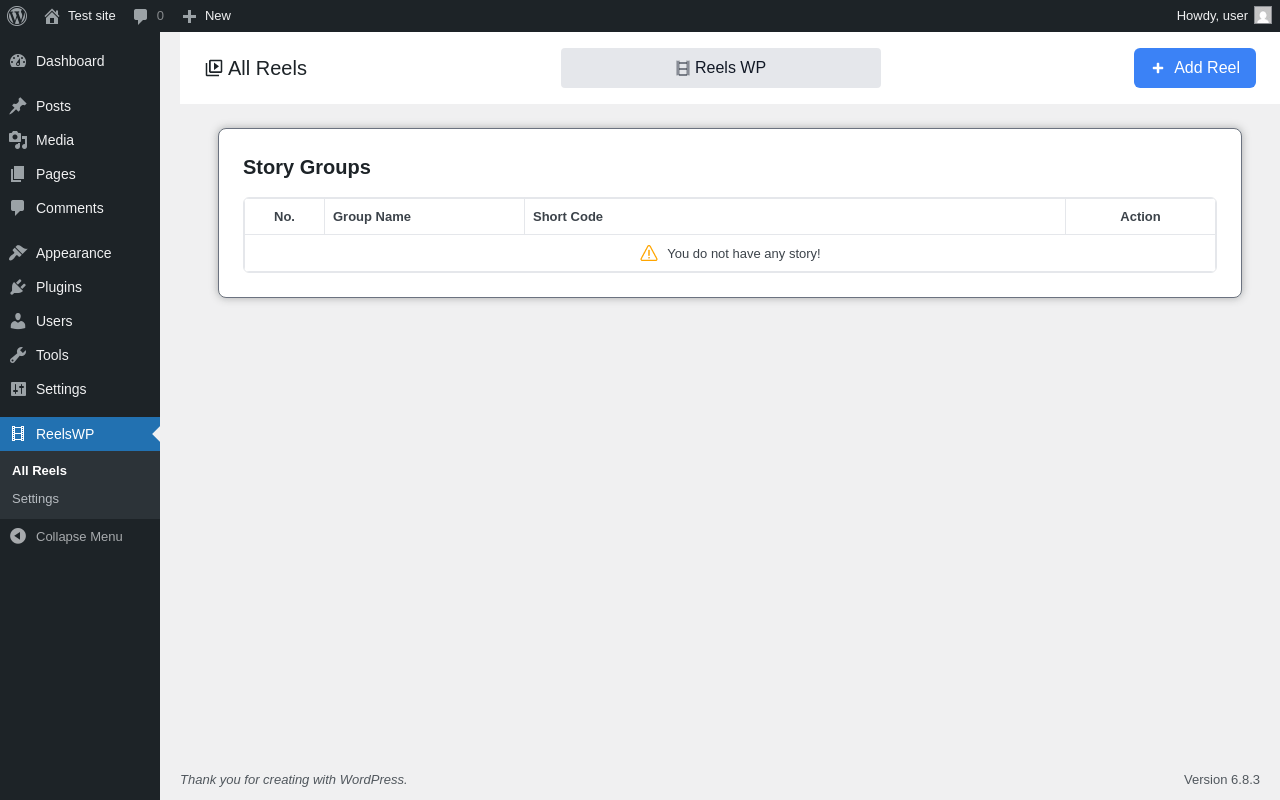
Task: Click the comments bubble icon in admin bar
Action: pyautogui.click(x=141, y=16)
